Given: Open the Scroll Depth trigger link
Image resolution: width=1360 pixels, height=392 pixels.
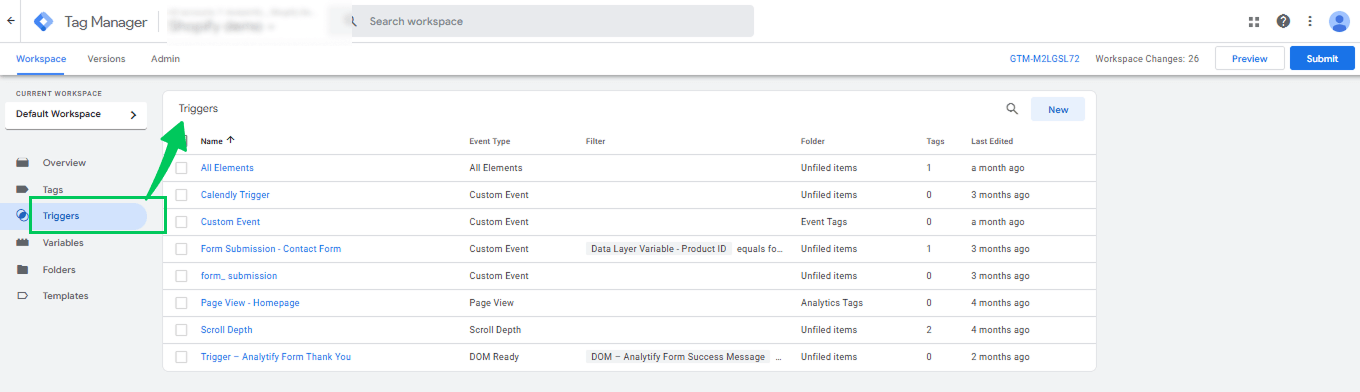Looking at the screenshot, I should coord(227,330).
